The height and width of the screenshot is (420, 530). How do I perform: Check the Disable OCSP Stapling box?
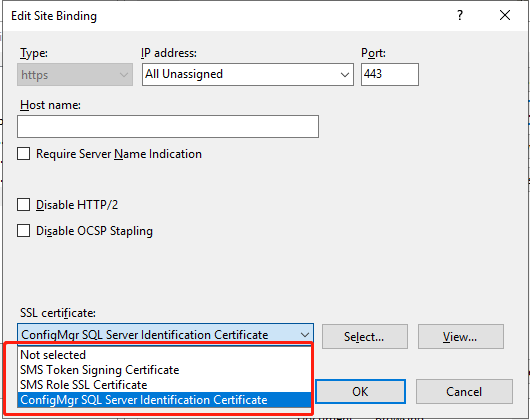23,231
